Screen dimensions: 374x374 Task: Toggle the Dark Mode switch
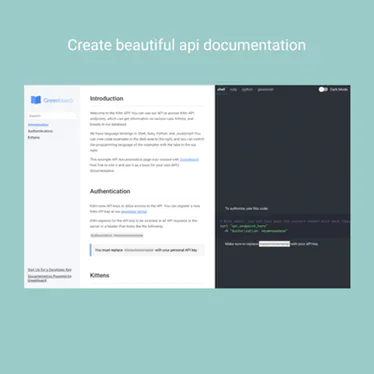click(x=323, y=89)
